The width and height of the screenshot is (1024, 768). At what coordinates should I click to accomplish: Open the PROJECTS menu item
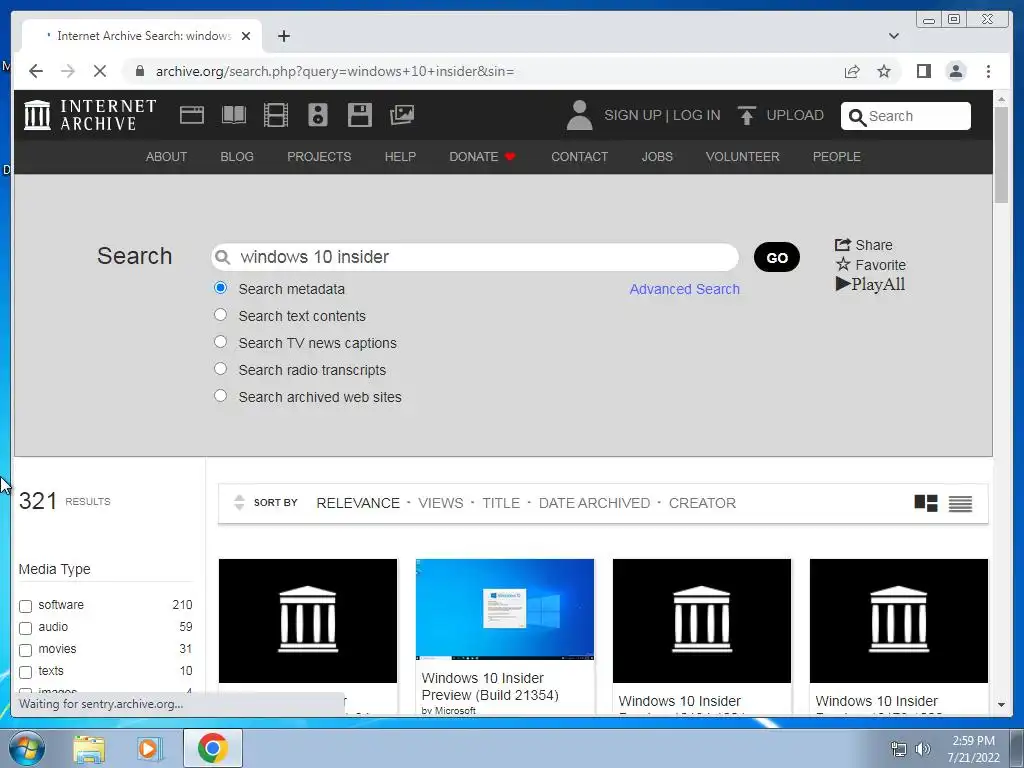319,157
